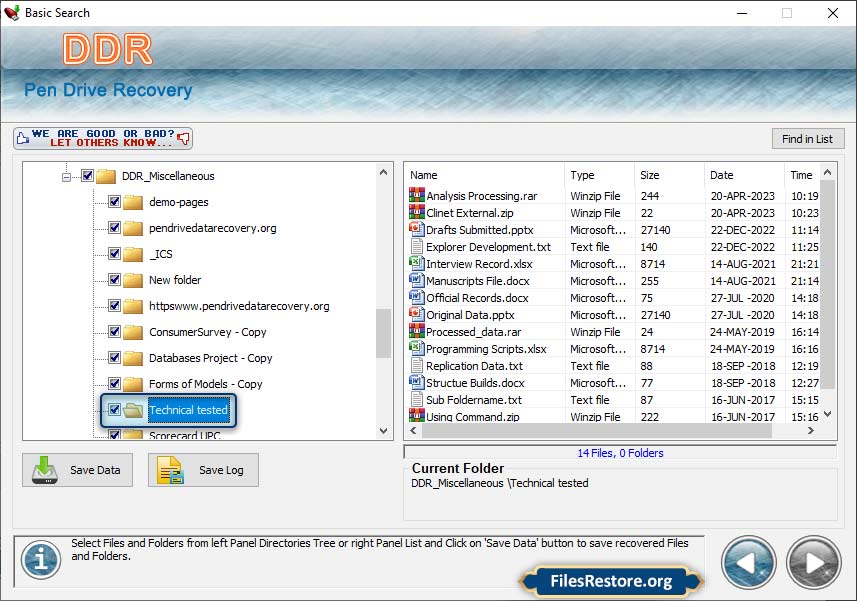
Task: Click the Replication Data.txt file icon
Action: point(416,365)
